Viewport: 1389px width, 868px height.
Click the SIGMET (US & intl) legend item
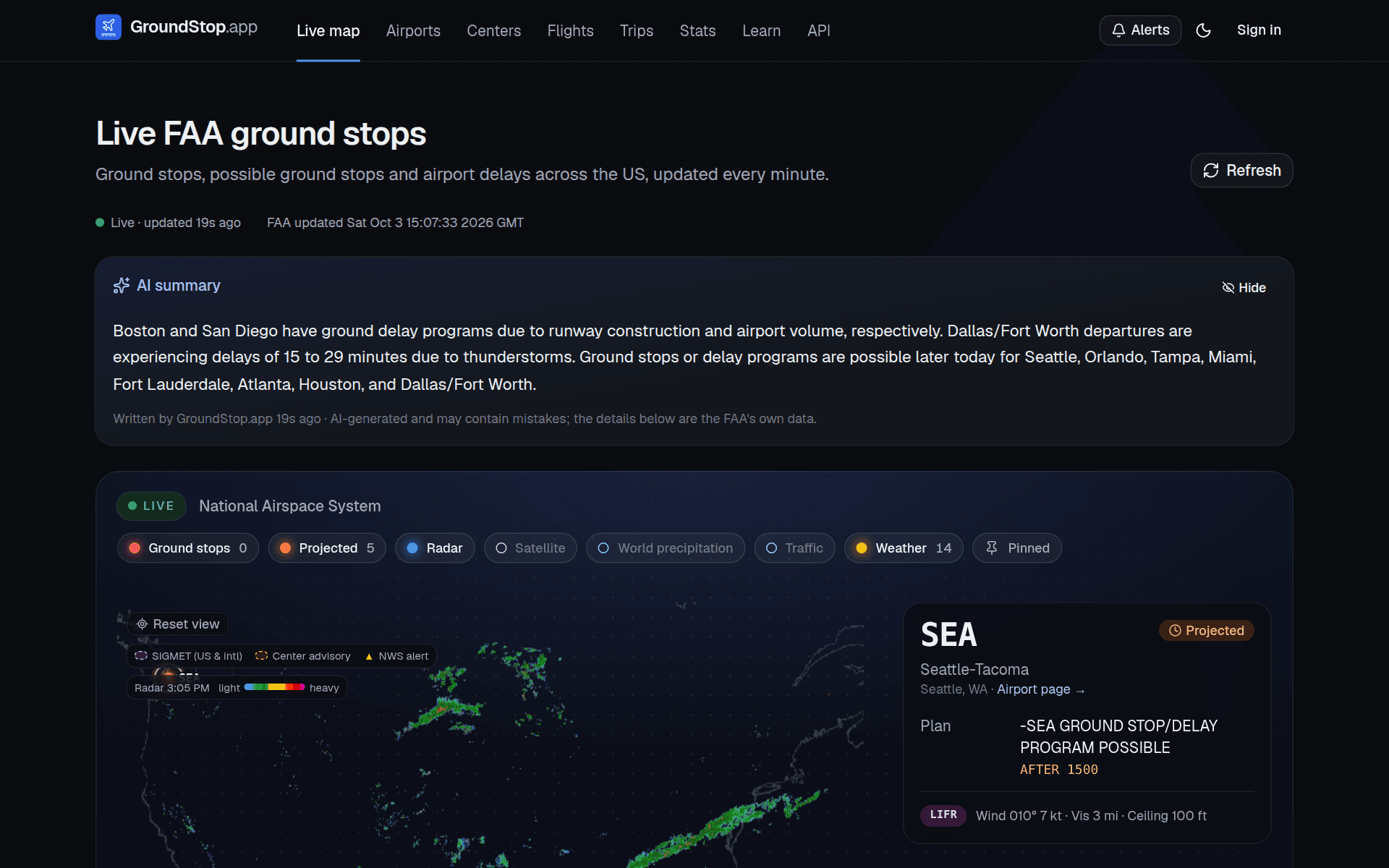[189, 656]
